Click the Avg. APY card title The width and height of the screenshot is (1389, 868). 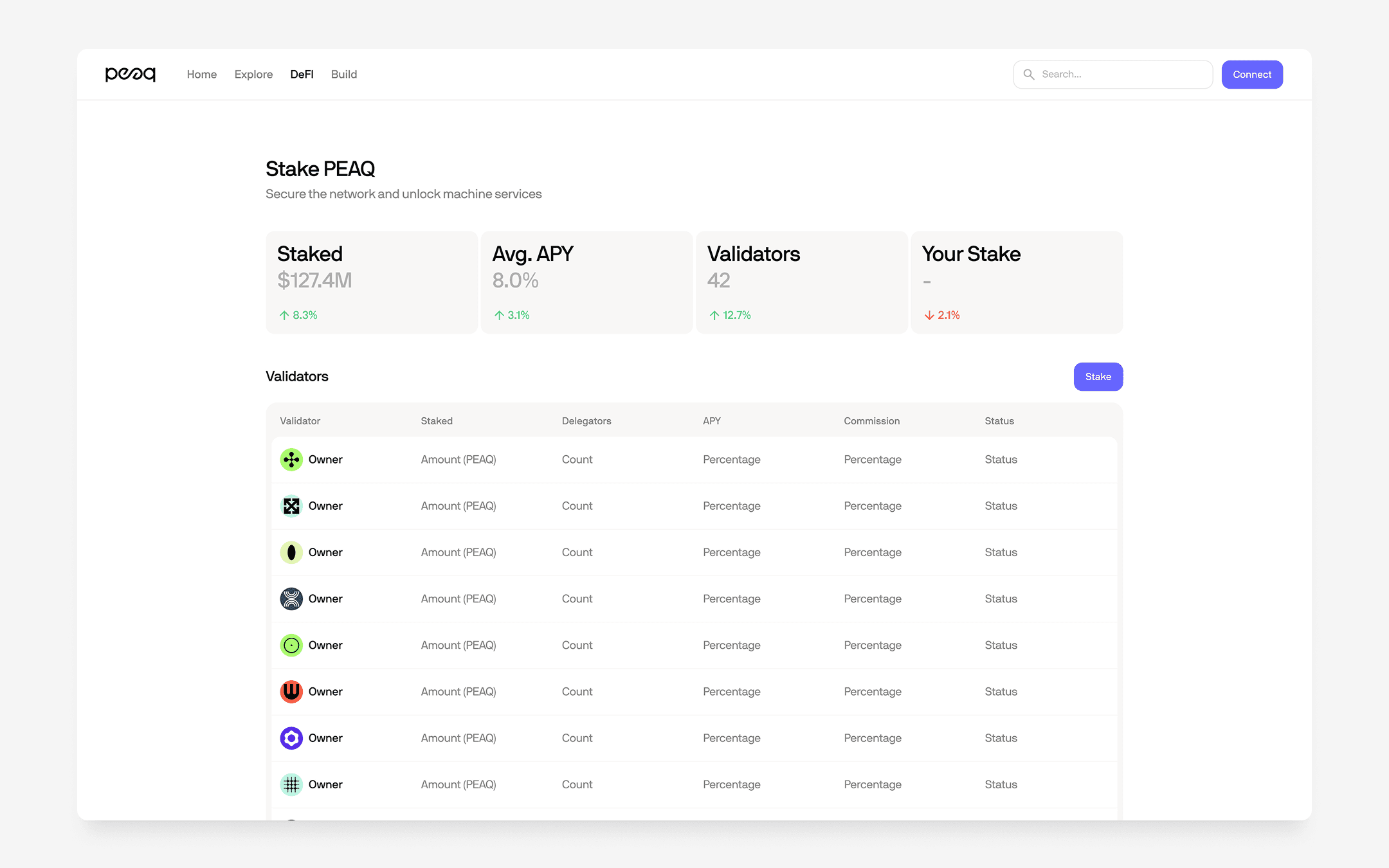[x=532, y=254]
